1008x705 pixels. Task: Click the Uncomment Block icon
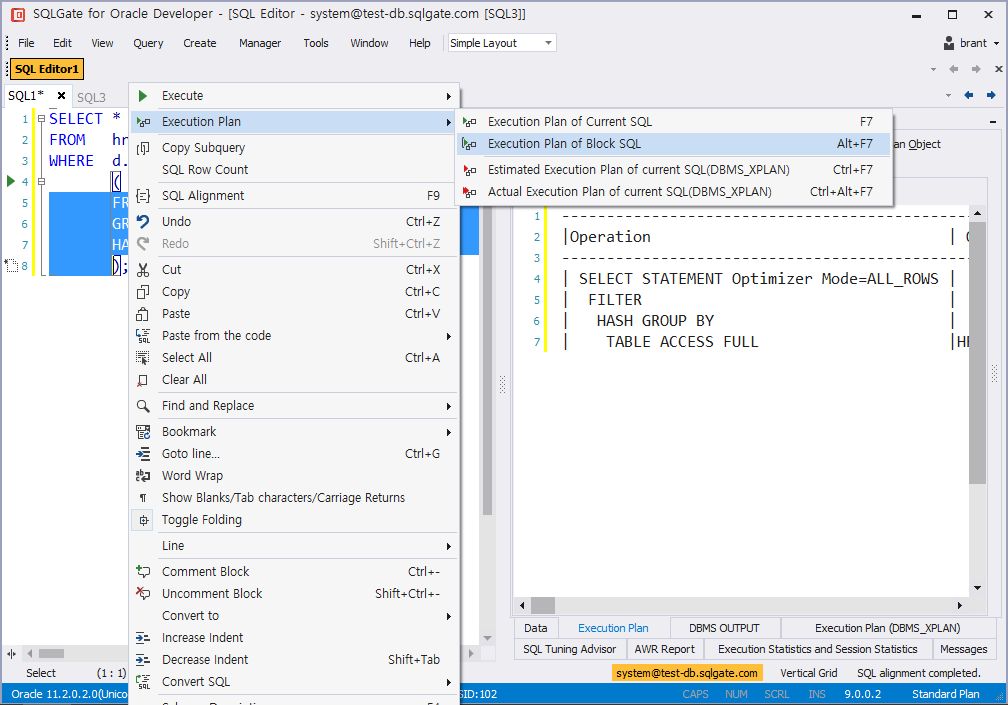[x=143, y=593]
